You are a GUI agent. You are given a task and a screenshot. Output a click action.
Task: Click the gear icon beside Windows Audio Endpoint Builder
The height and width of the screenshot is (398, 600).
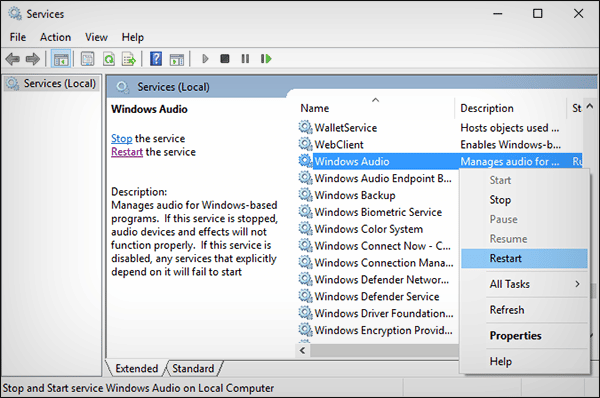(305, 178)
